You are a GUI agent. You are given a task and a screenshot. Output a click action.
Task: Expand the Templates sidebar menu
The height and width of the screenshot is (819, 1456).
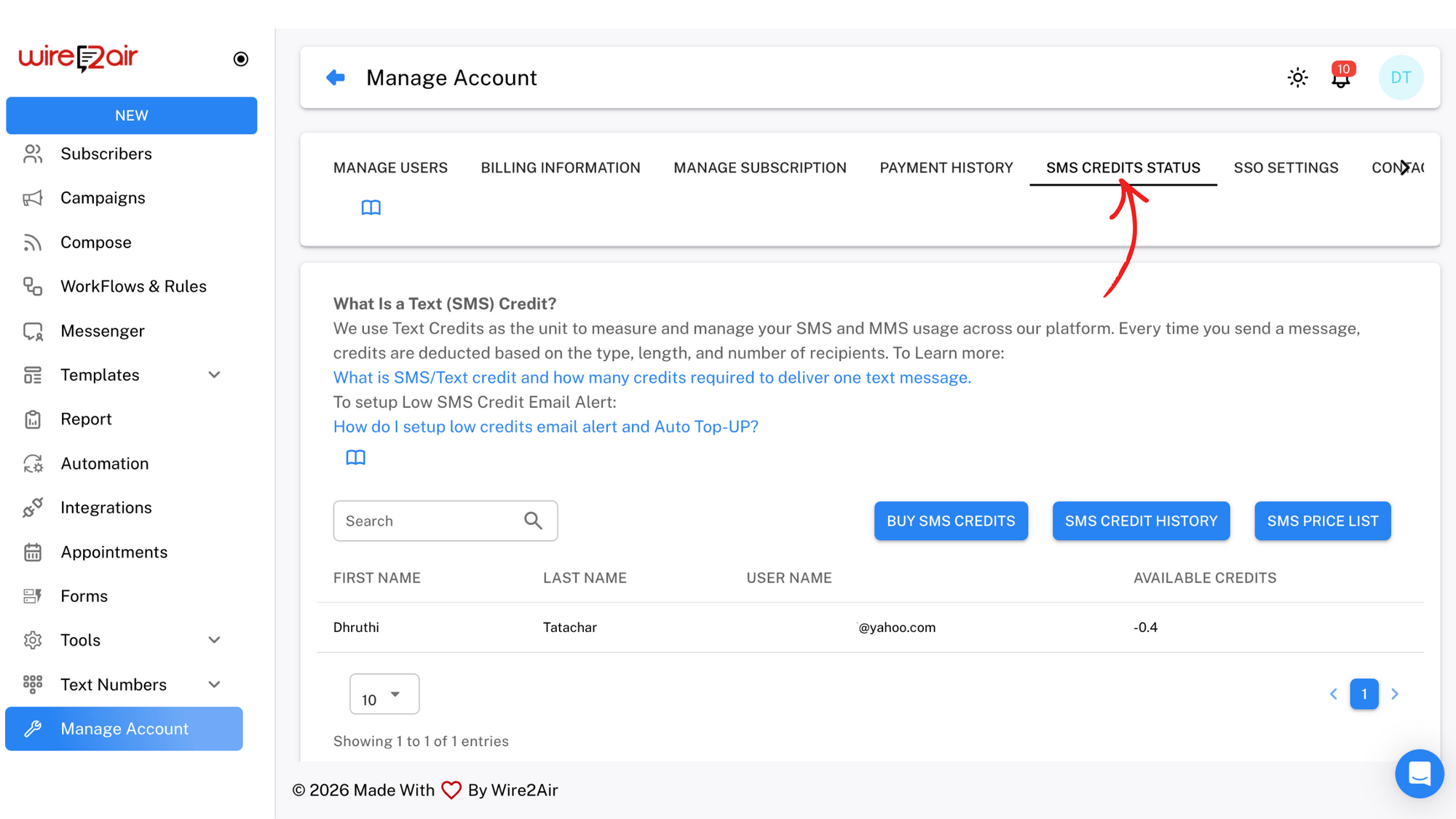(214, 374)
